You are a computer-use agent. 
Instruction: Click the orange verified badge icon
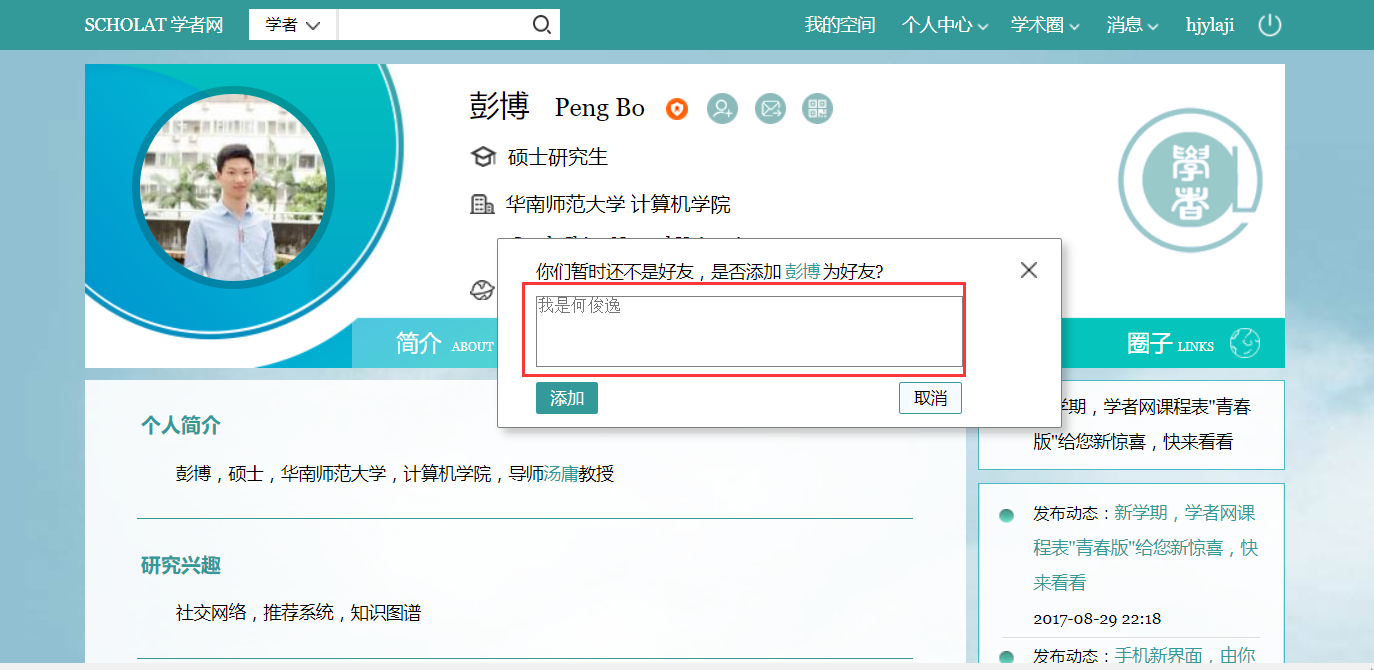pos(677,109)
